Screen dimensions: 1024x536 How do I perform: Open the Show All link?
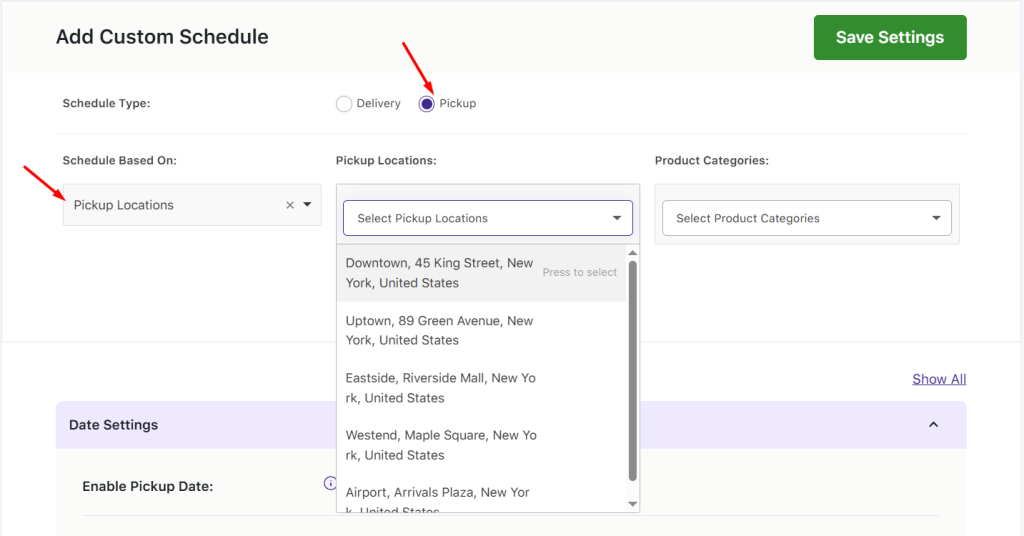coord(939,379)
